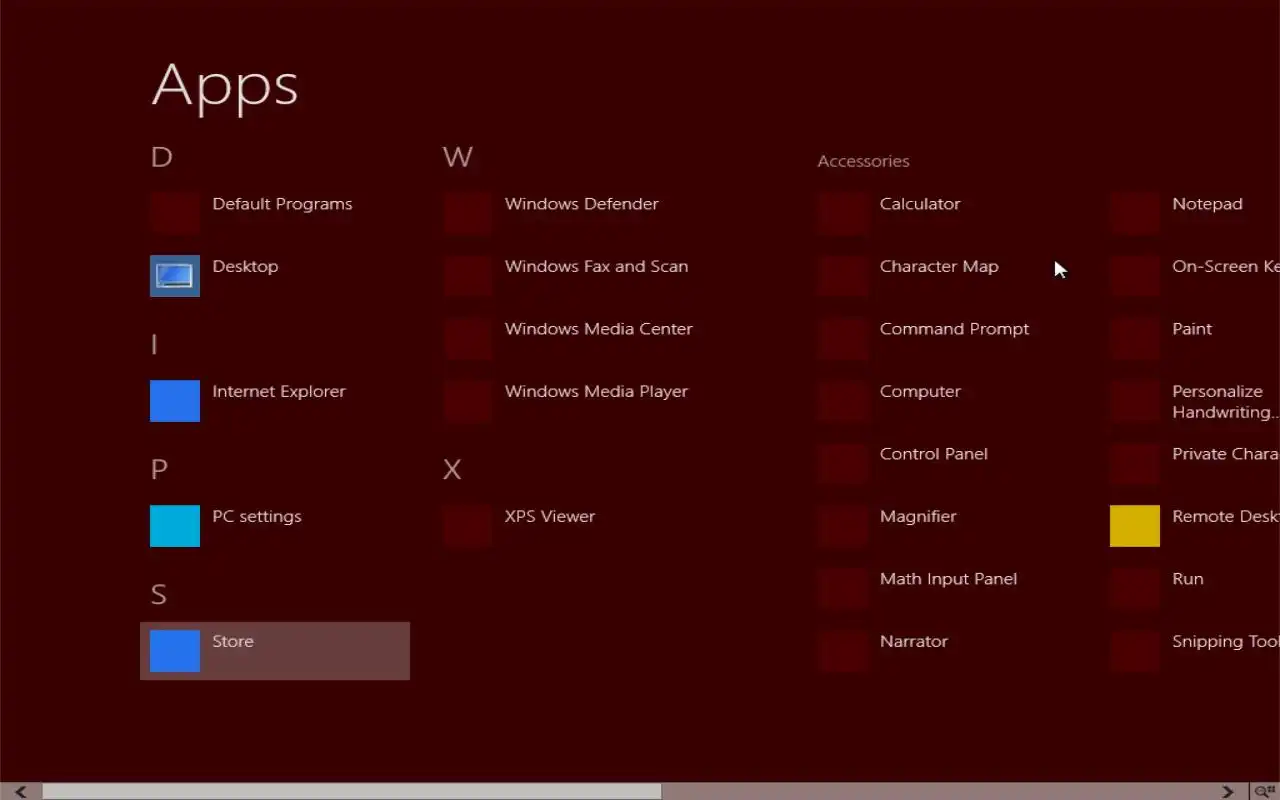Start Narrator by its label

(914, 641)
